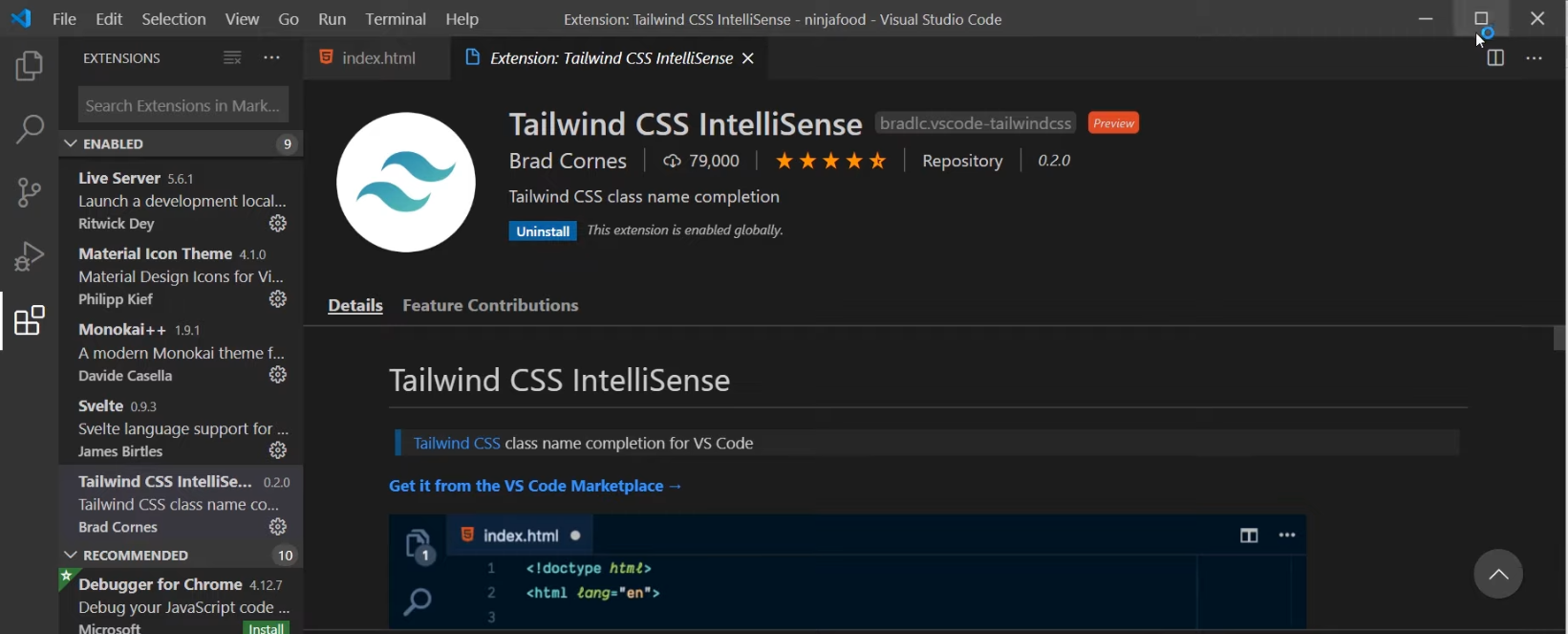Open the Run menu

pyautogui.click(x=333, y=19)
